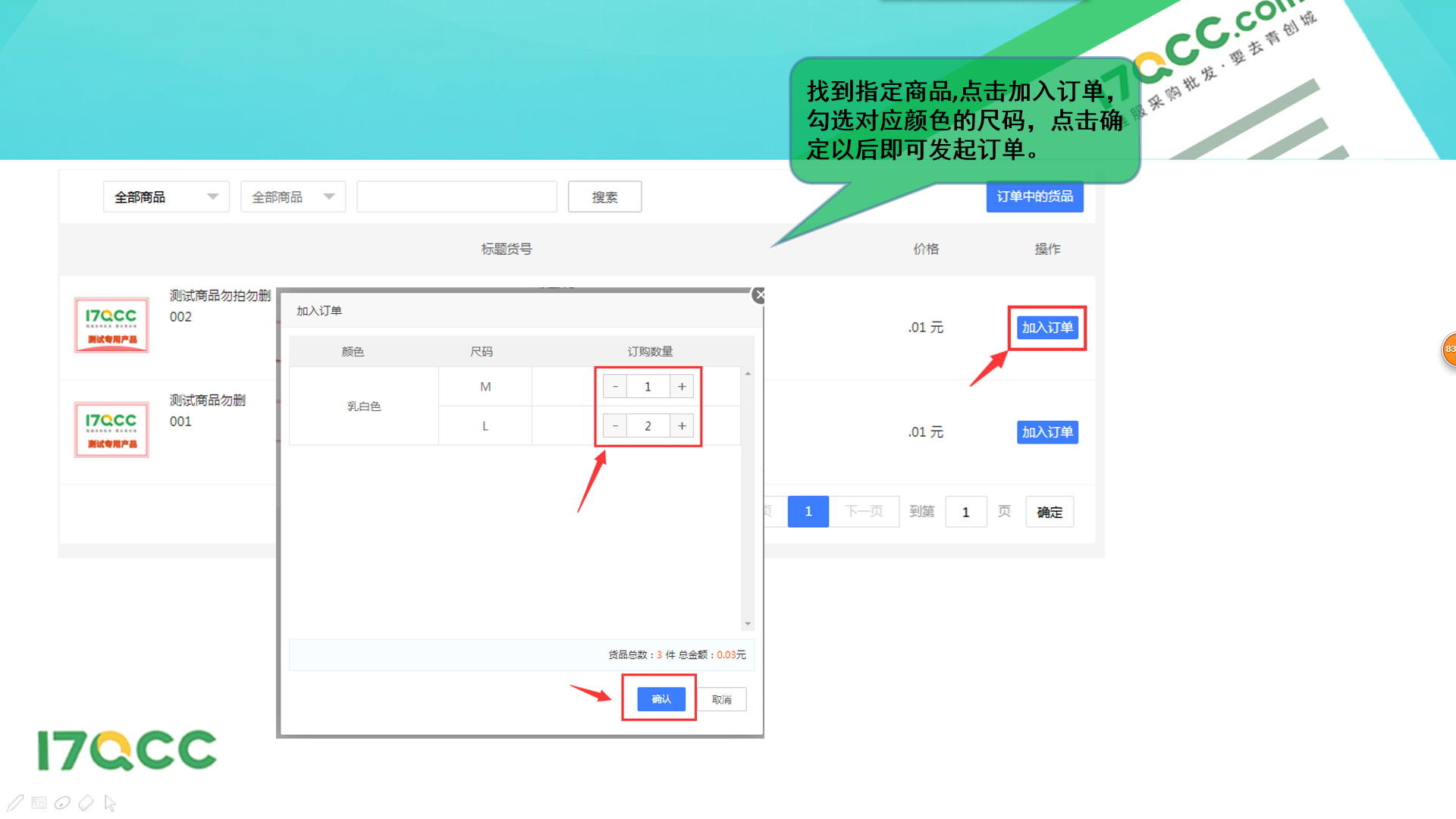Decrease quantity for size L
This screenshot has height=819, width=1456.
(x=615, y=426)
